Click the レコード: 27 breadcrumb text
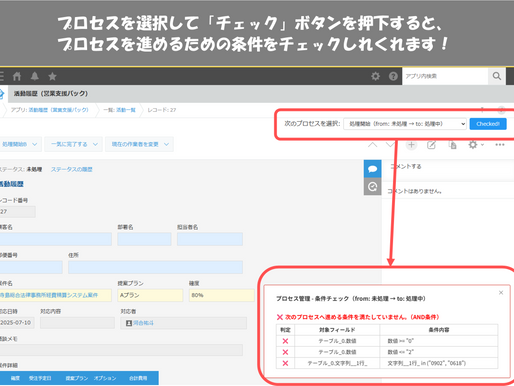The width and height of the screenshot is (514, 386). click(162, 110)
